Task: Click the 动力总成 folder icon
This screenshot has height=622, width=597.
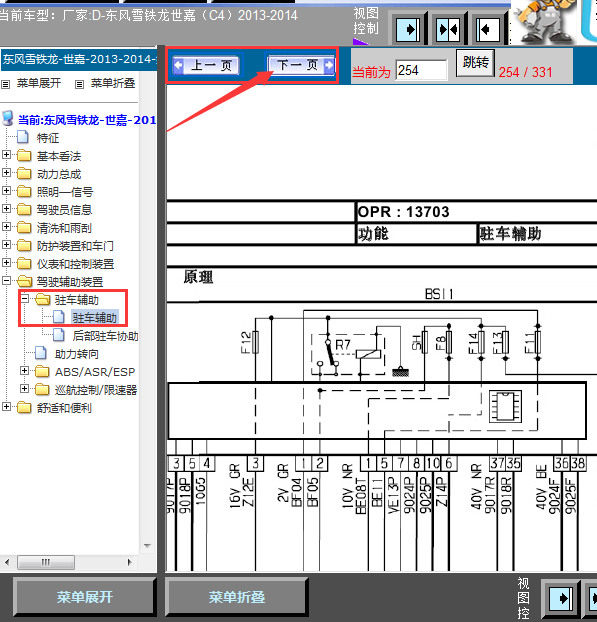Action: [24, 173]
